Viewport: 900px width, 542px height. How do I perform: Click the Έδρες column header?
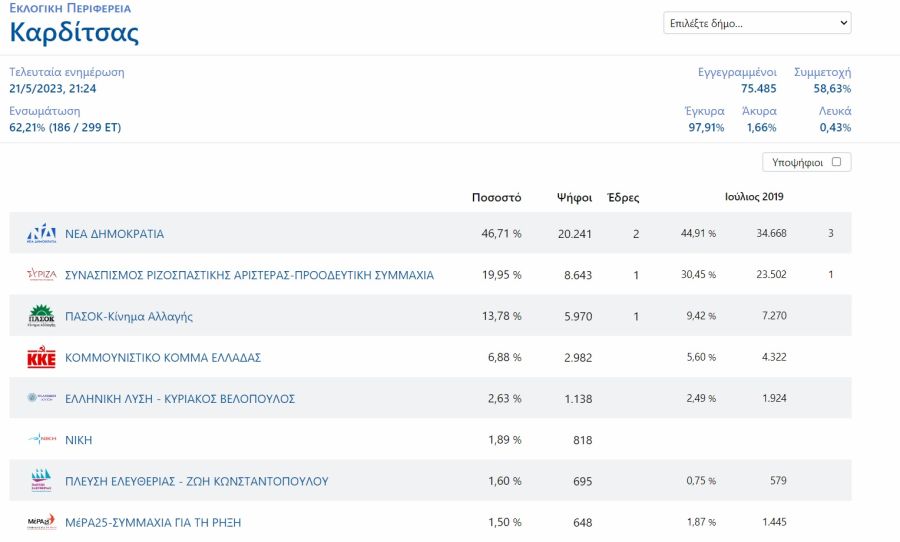(x=623, y=198)
